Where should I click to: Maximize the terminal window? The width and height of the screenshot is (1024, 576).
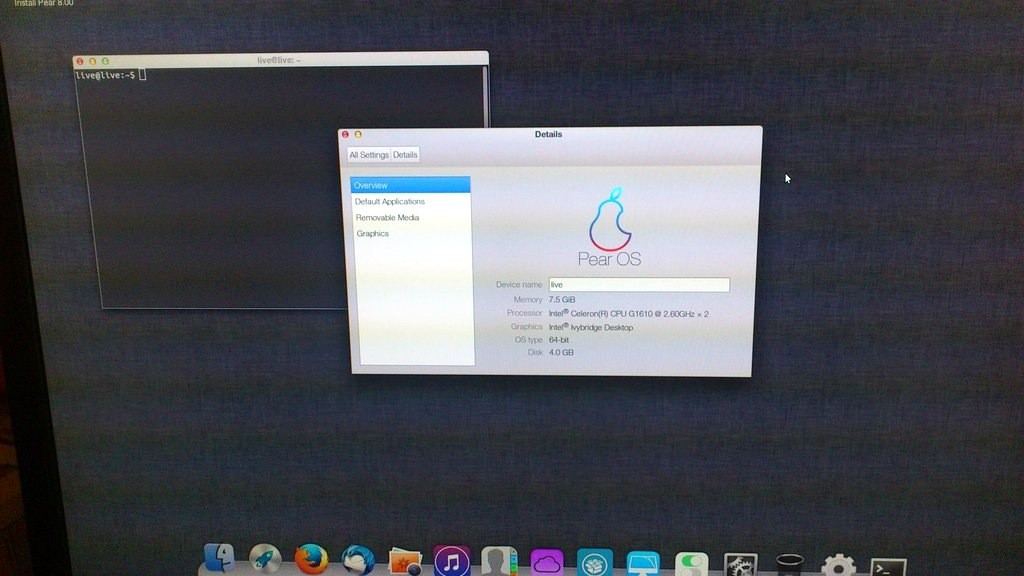(x=105, y=61)
